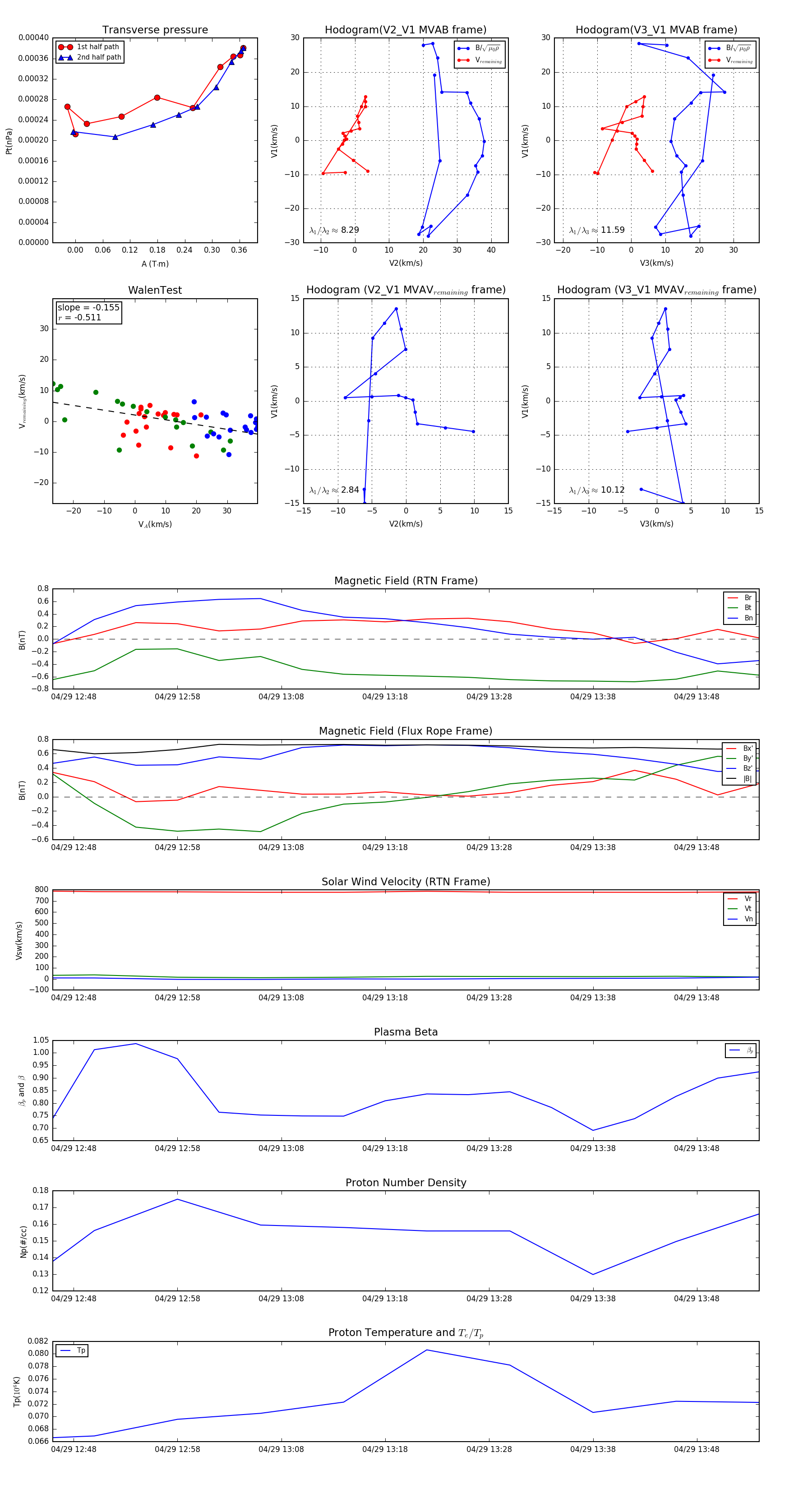
Task: Select the 'Br' legend entry
Action: 740,598
